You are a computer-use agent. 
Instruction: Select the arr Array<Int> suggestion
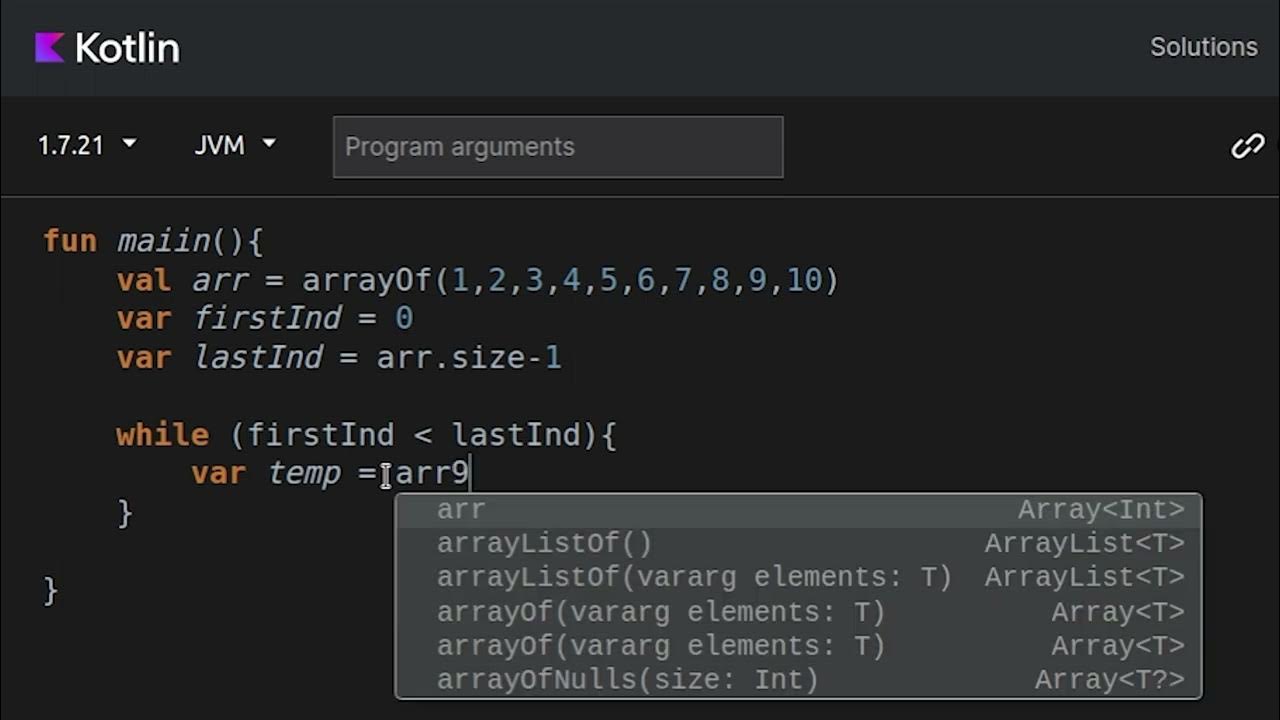798,510
